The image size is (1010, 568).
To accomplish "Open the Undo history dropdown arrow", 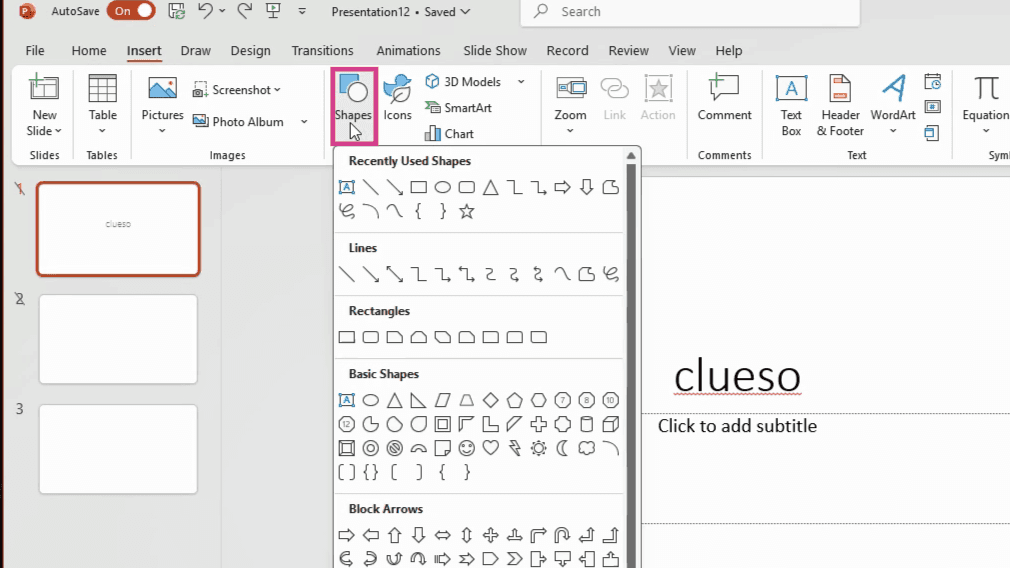I will 222,11.
